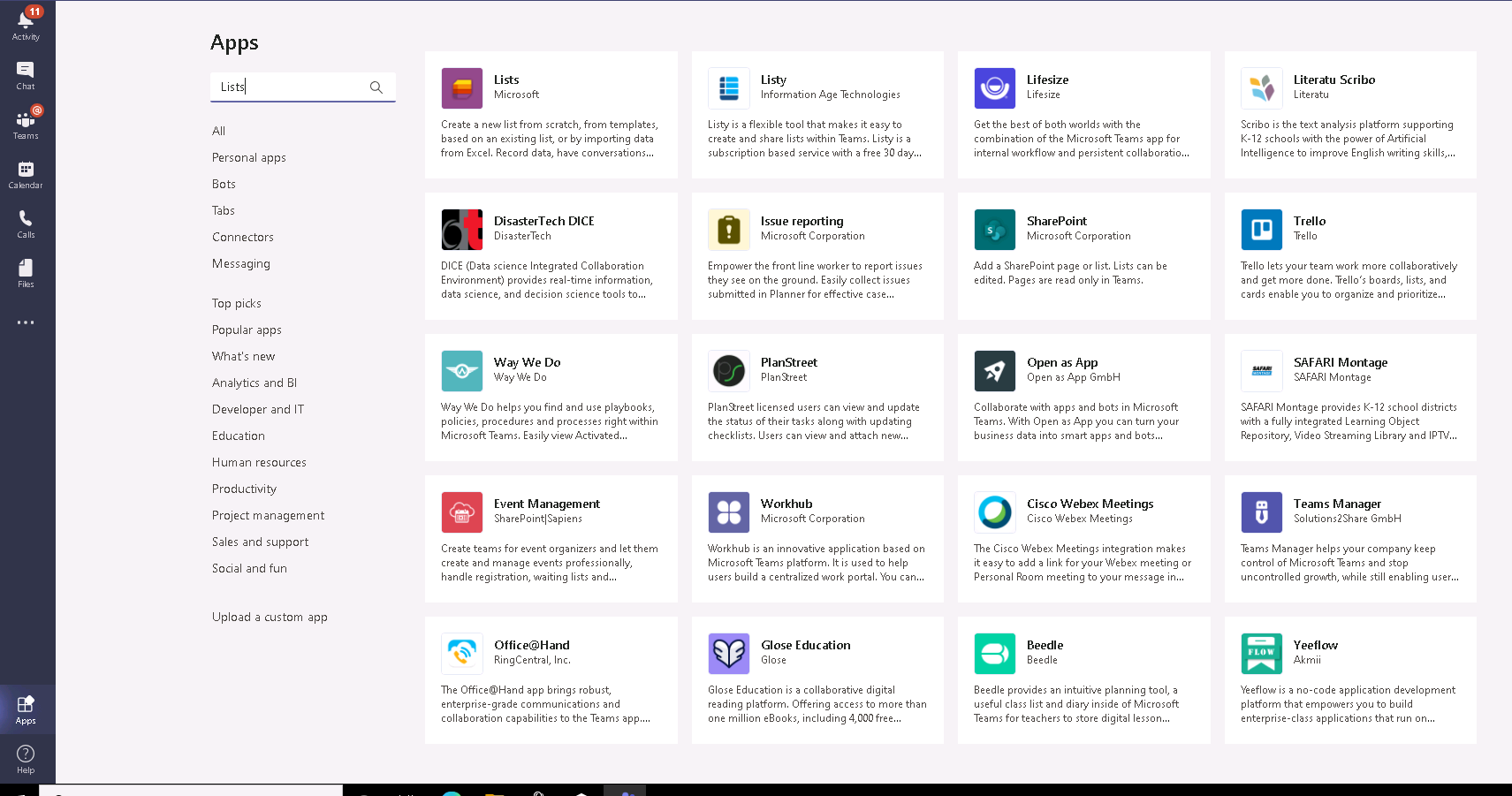Image resolution: width=1512 pixels, height=796 pixels.
Task: Click the PlanStreet app icon
Action: click(729, 371)
